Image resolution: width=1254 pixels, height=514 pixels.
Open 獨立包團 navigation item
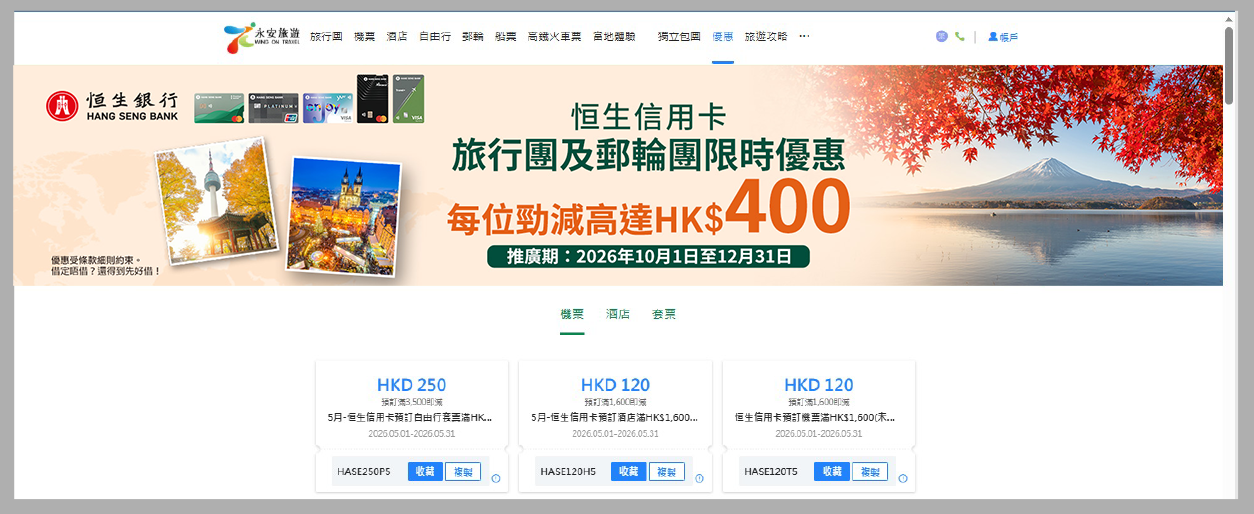[679, 36]
